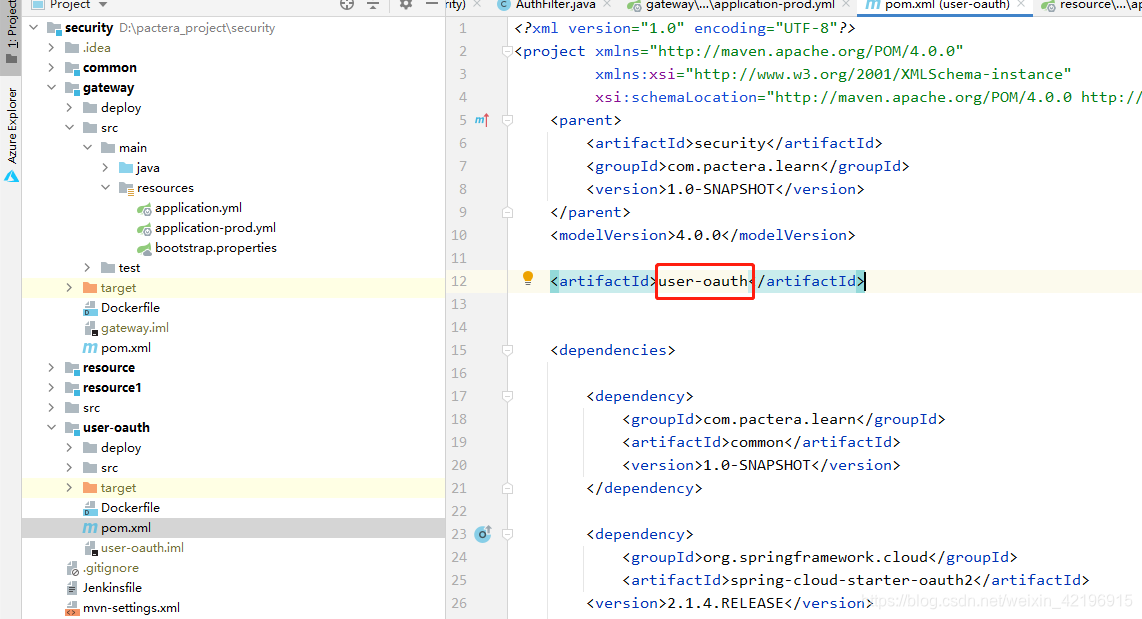Open the 1: Project tool window button

(12, 33)
